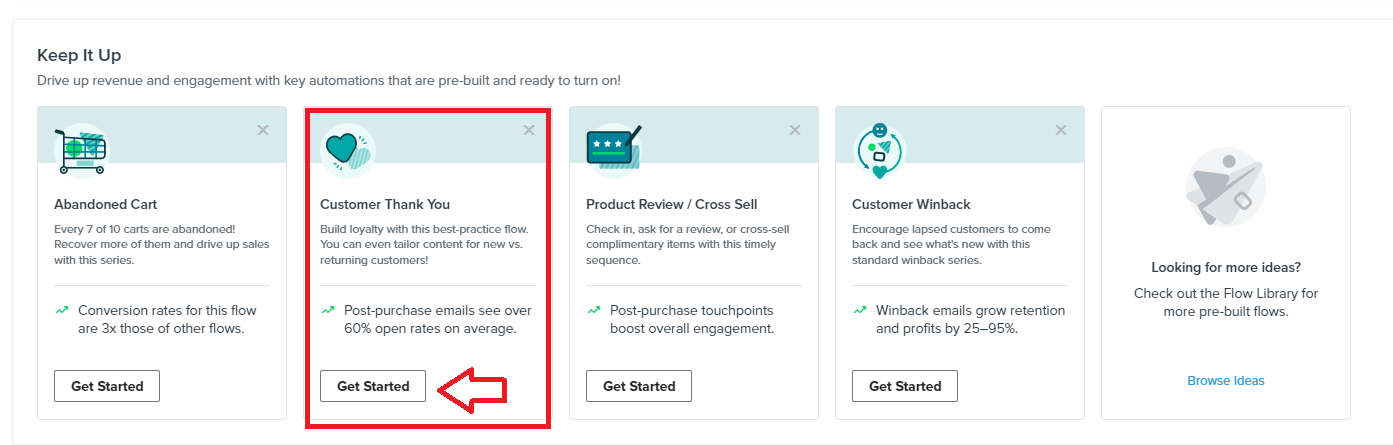Click the Customer Thank You card title
This screenshot has height=445, width=1393.
pos(385,204)
